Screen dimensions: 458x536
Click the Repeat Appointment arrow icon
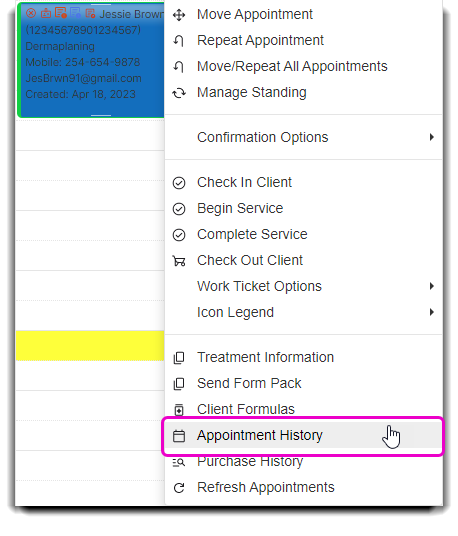point(179,41)
